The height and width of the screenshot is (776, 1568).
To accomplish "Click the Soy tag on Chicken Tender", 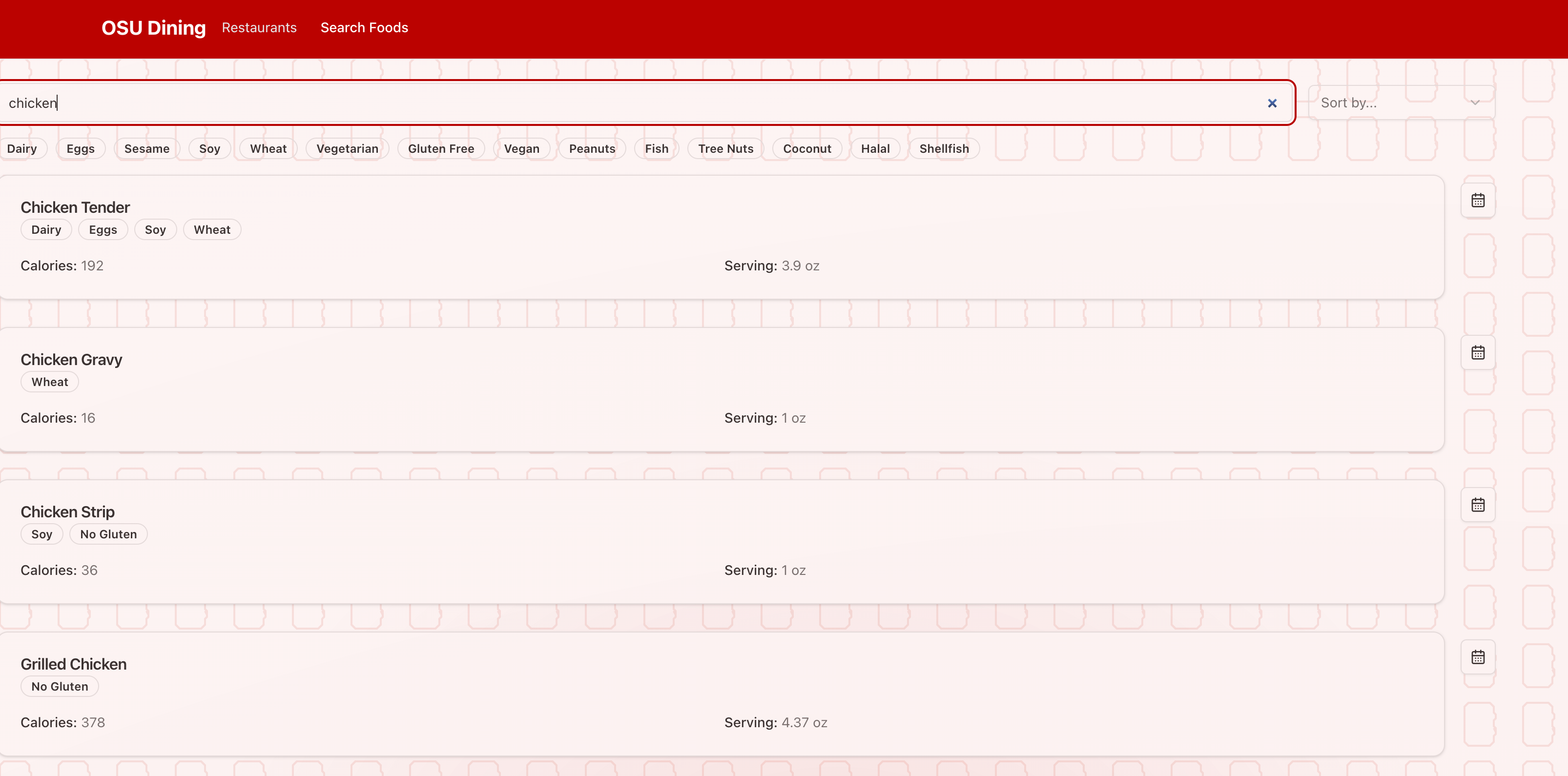I will click(x=155, y=229).
